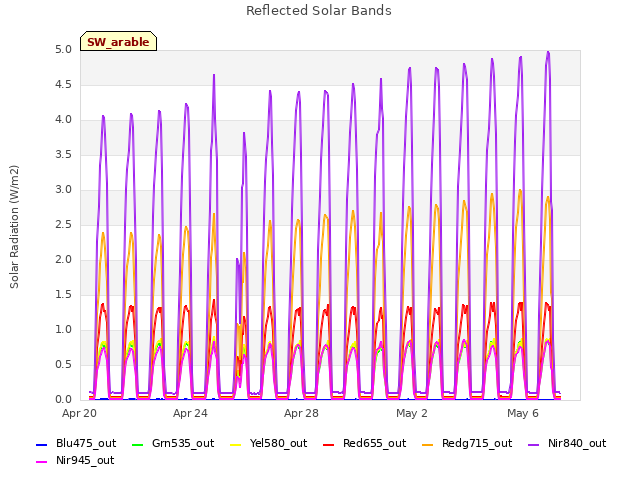
Task: Select the Yel580_out legend label
Action: [x=278, y=444]
